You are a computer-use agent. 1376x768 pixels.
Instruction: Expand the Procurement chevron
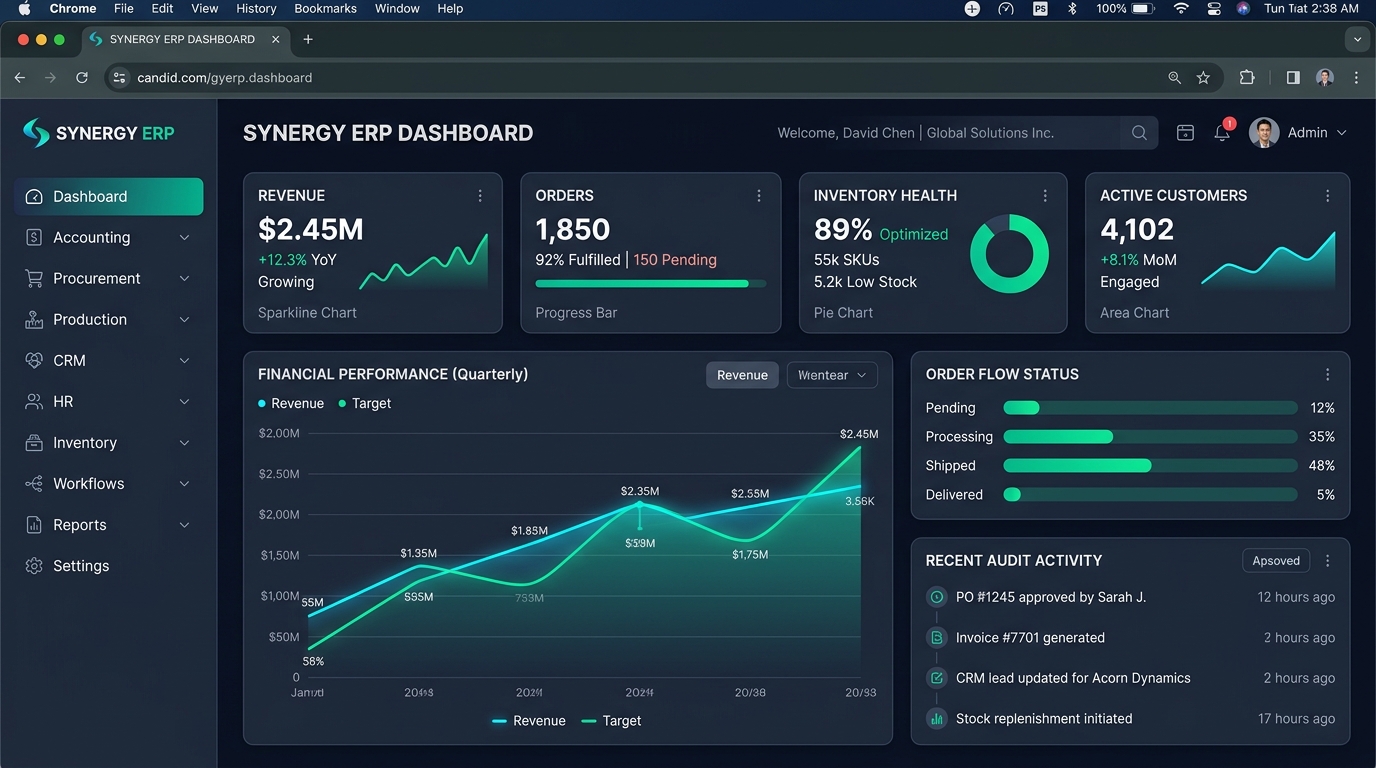click(184, 278)
